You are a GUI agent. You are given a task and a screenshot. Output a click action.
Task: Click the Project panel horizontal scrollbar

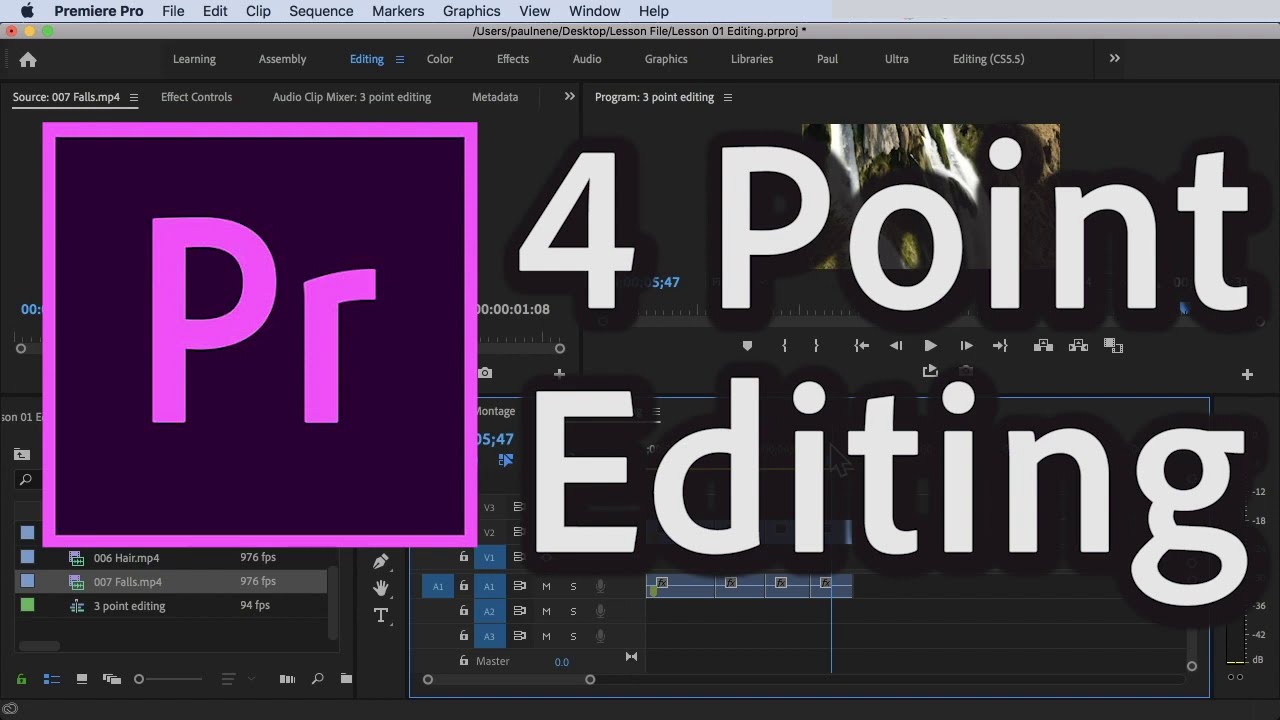(40, 646)
